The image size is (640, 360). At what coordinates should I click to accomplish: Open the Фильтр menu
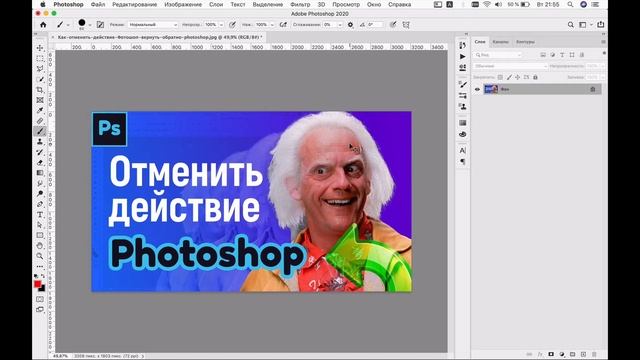(x=300, y=4)
